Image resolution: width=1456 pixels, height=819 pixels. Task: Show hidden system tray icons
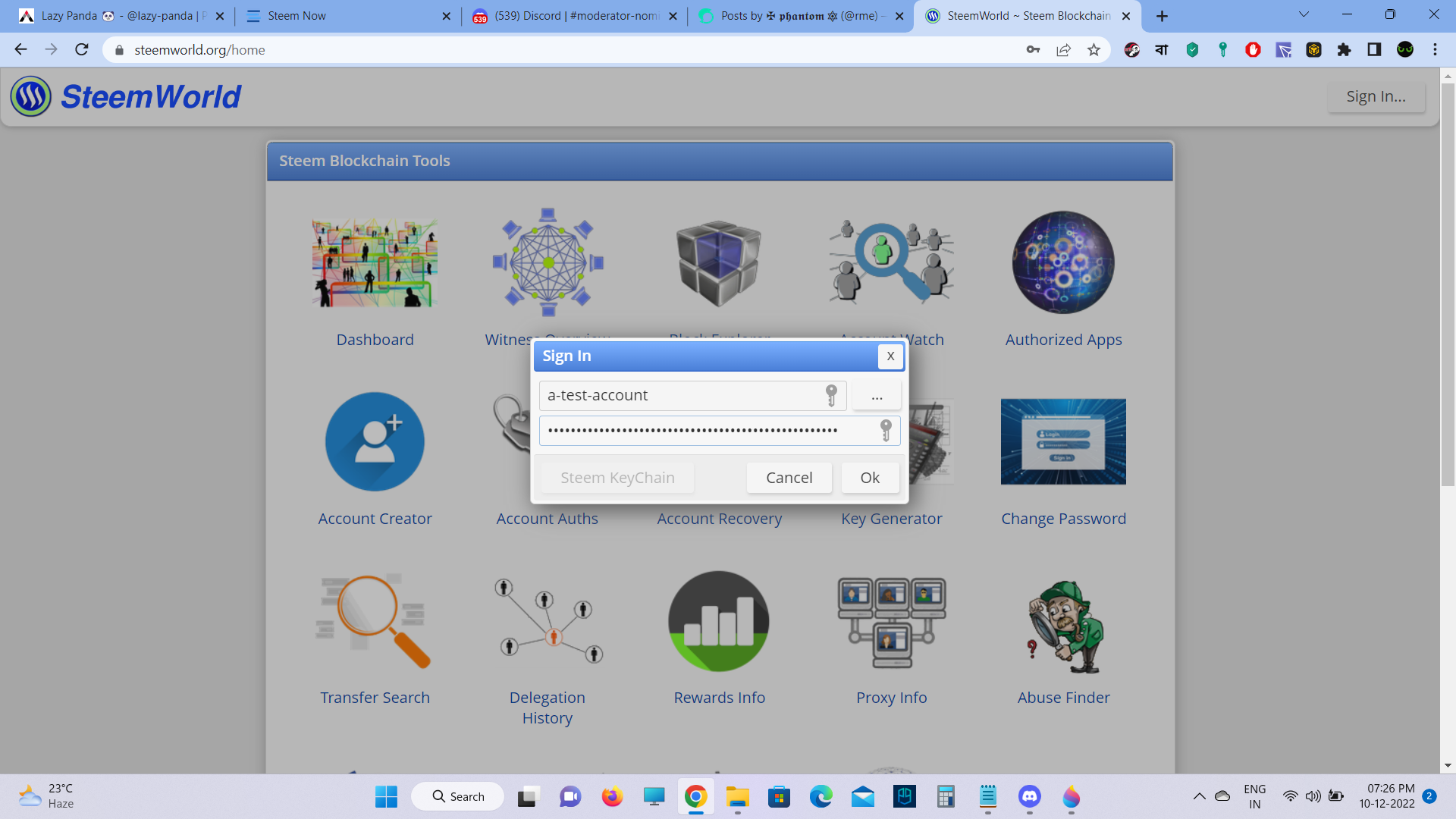tap(1199, 796)
